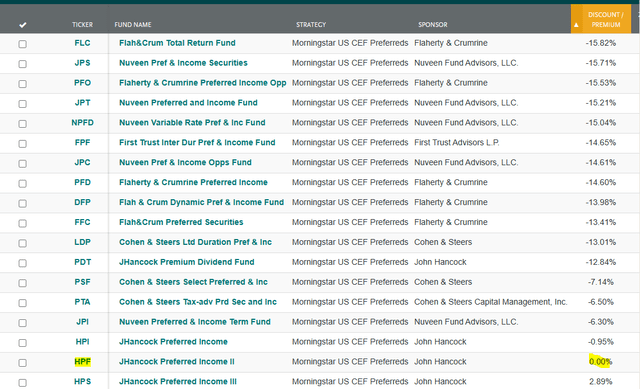Viewport: 640px width, 389px height.
Task: Check the box for FLC row
Action: coord(22,44)
